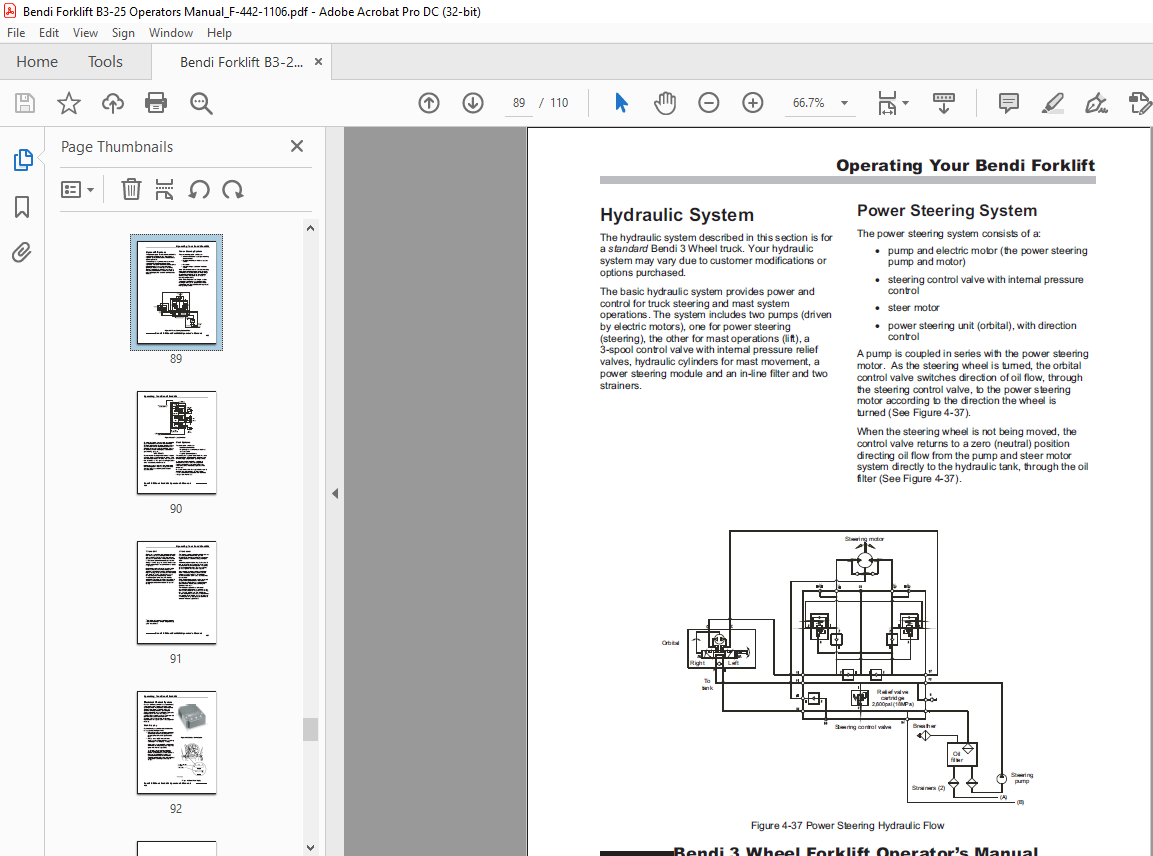
Task: Add document to starred with star icon
Action: point(68,103)
